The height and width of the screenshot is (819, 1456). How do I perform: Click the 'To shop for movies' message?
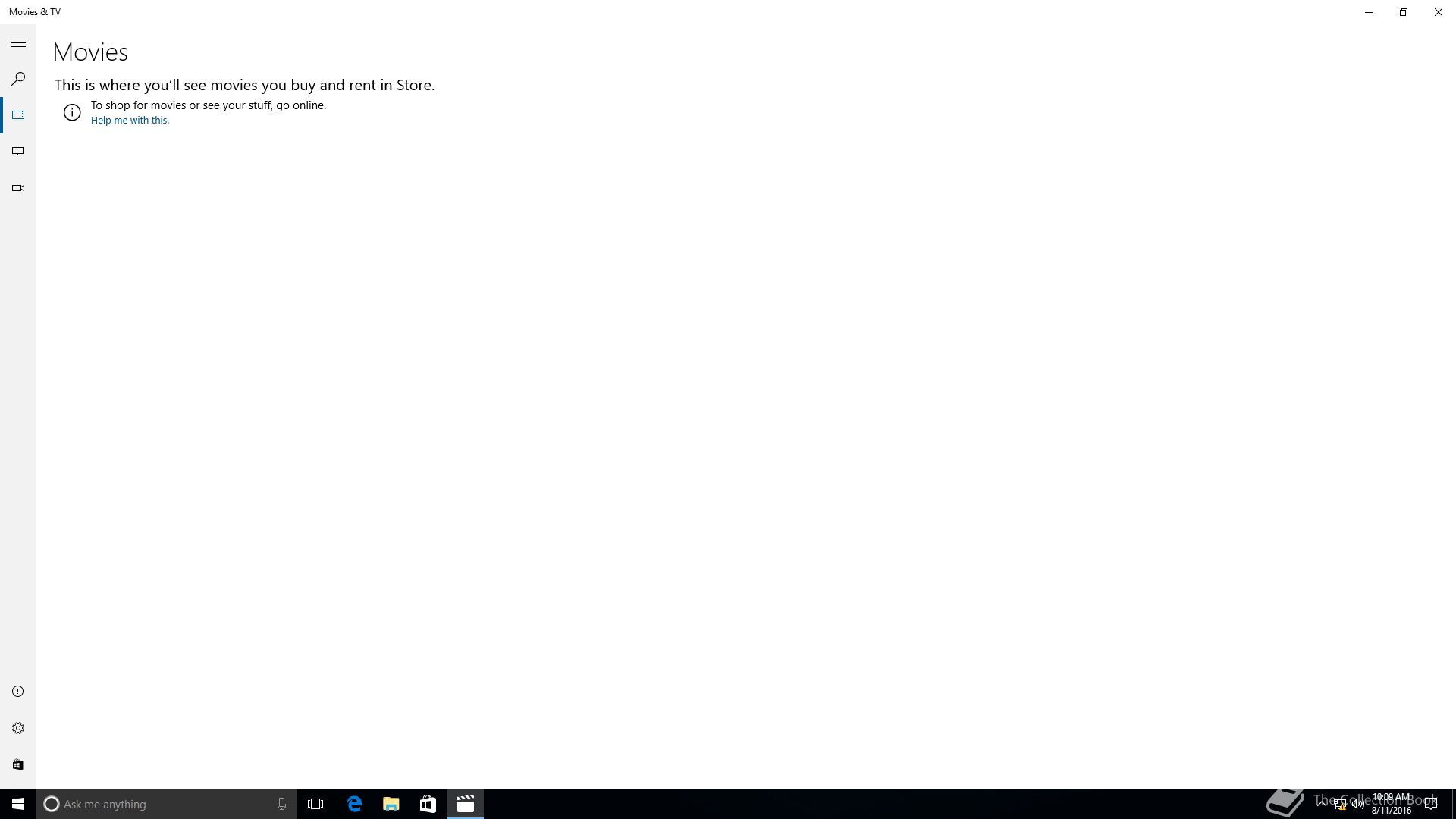(209, 105)
